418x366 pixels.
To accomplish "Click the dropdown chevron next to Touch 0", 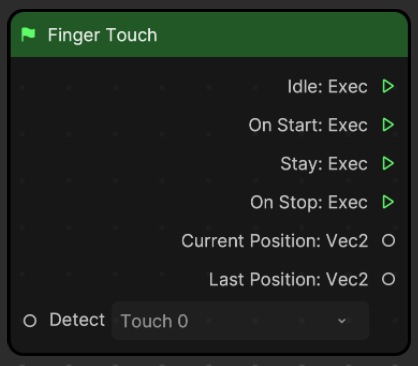I will 342,321.
